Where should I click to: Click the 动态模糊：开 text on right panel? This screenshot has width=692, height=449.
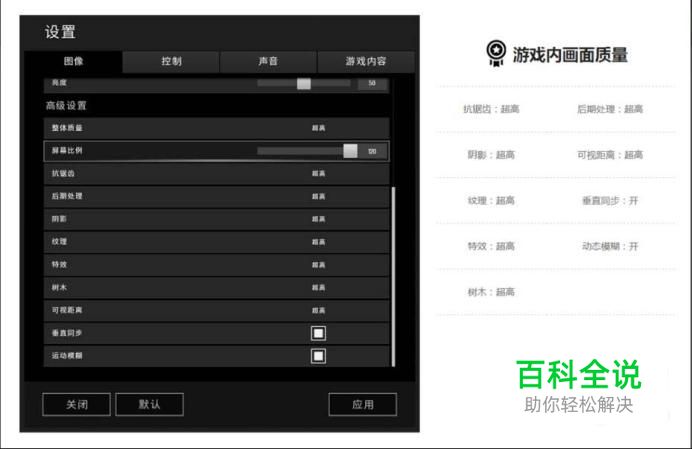pos(610,246)
